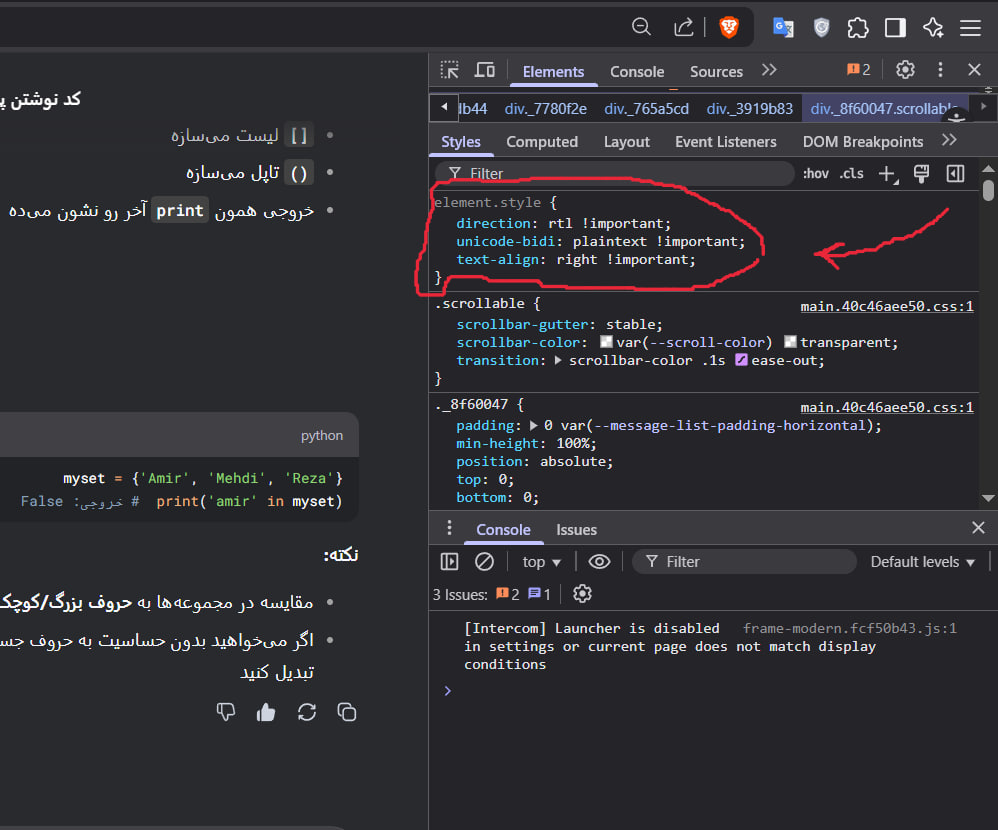This screenshot has height=830, width=998.
Task: Open the top JavaScript context dropdown
Action: 542,562
